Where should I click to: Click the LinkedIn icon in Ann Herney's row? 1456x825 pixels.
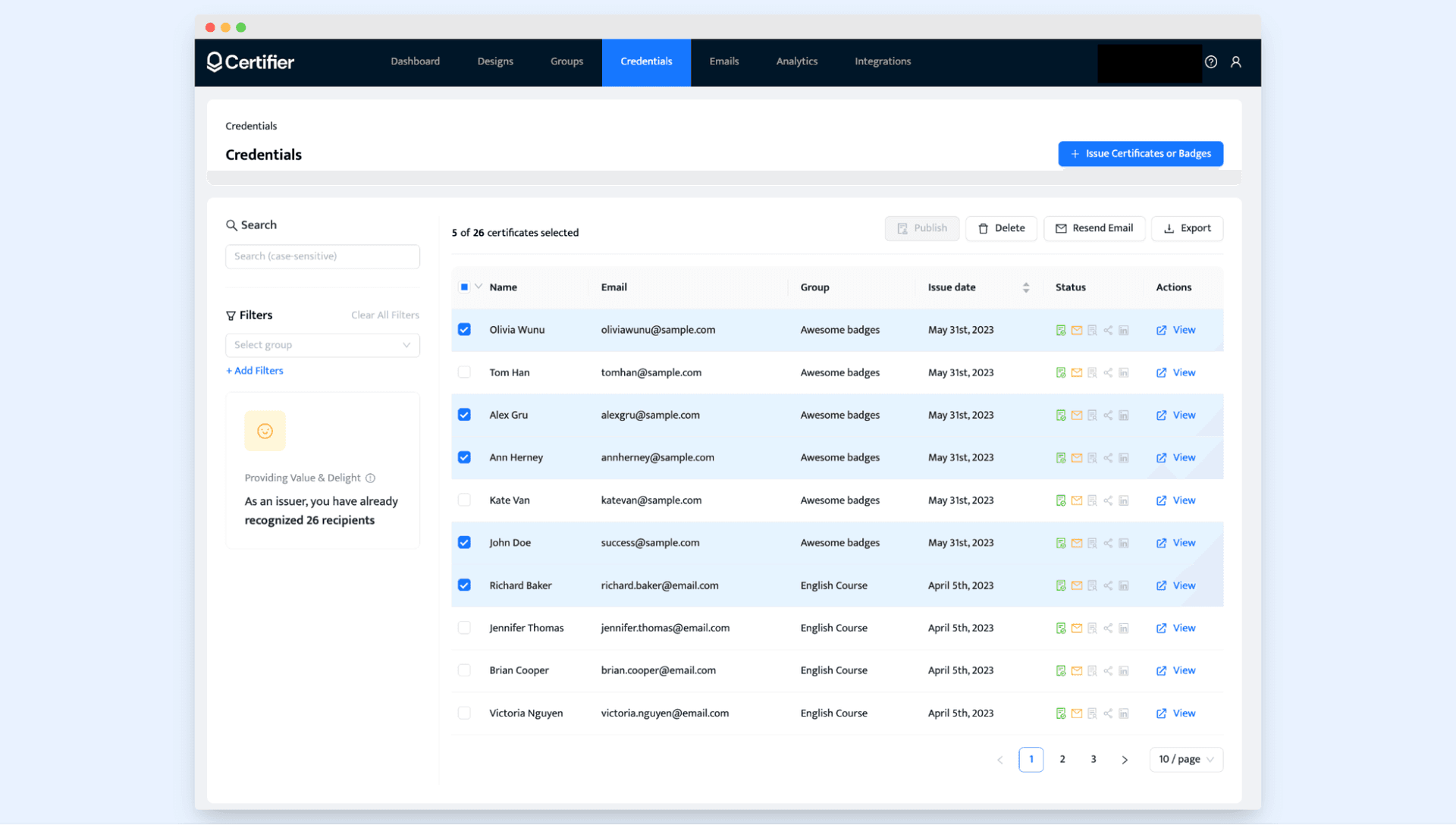click(x=1124, y=457)
